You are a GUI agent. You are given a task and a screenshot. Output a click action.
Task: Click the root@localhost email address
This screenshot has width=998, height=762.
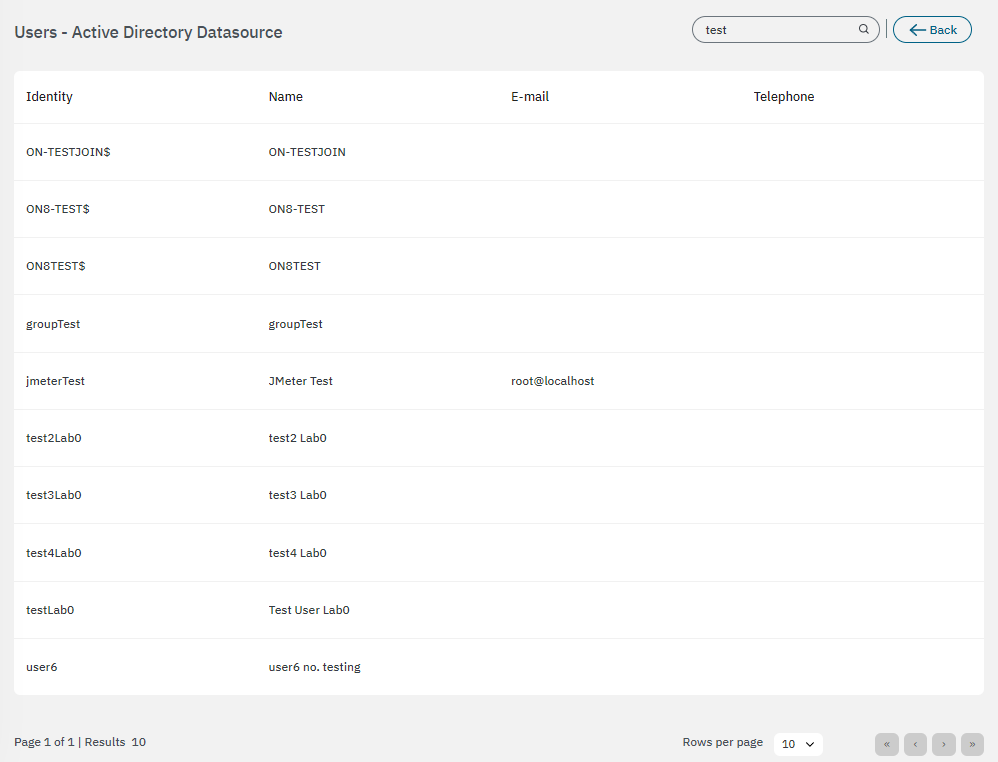coord(552,381)
